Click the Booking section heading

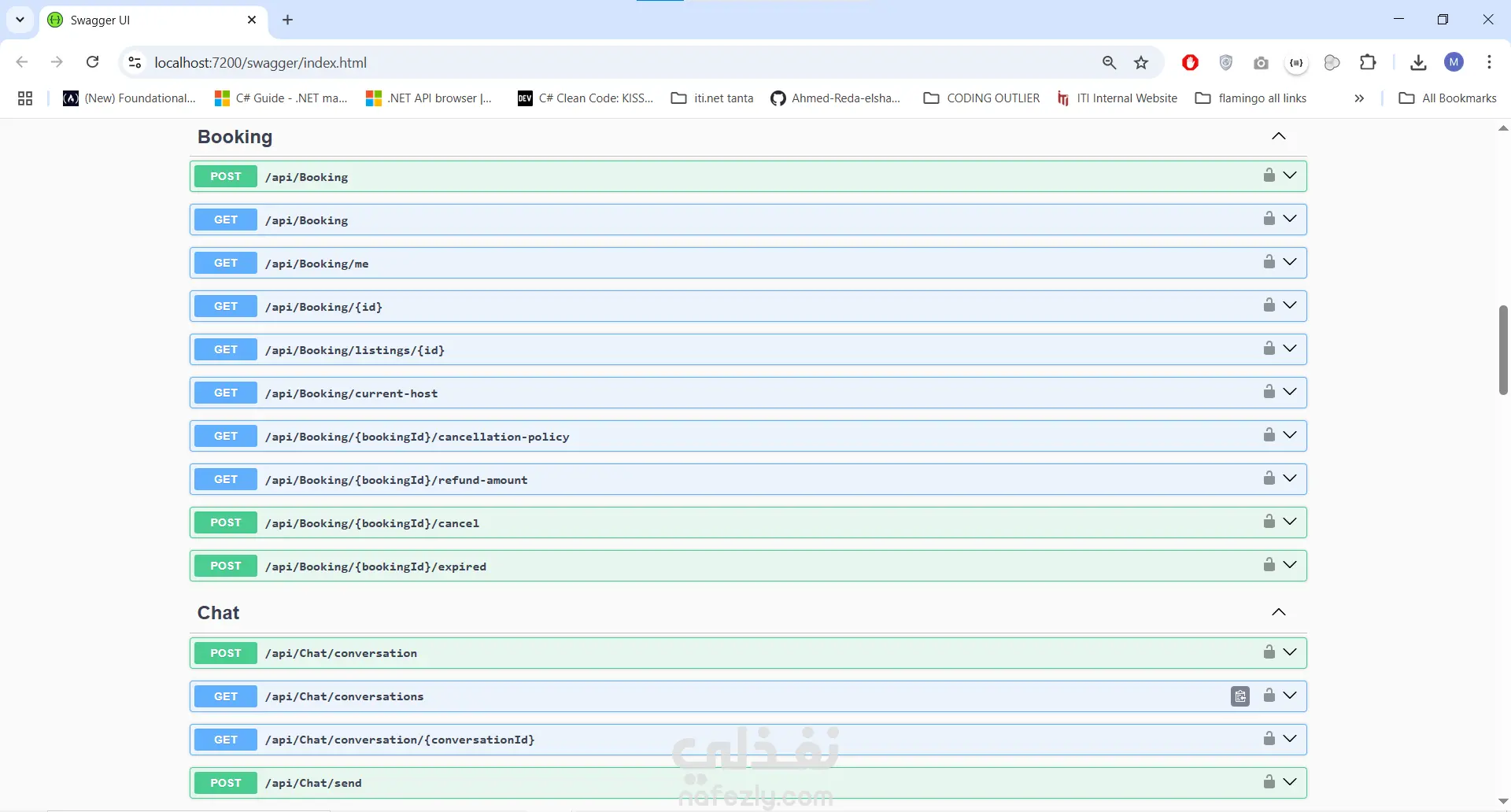point(235,137)
